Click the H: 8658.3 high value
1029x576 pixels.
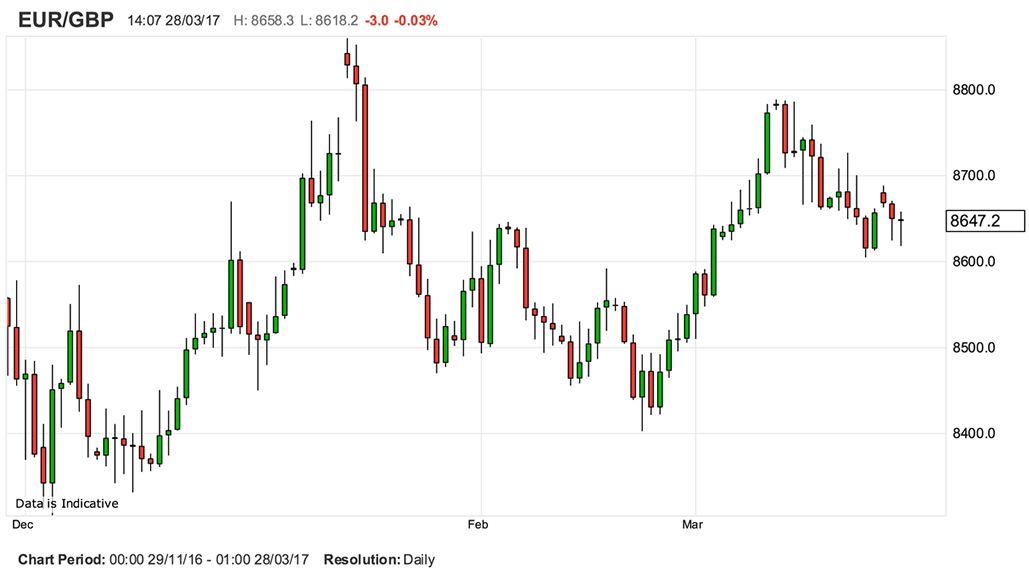[x=266, y=21]
